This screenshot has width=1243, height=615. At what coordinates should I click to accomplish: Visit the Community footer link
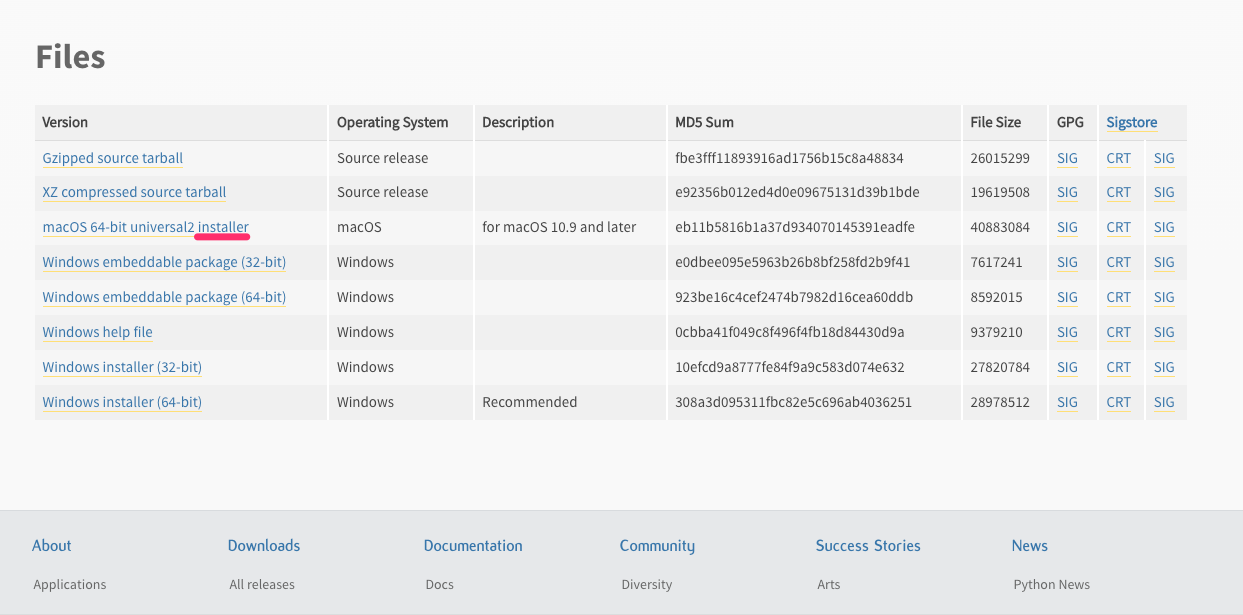(x=657, y=546)
